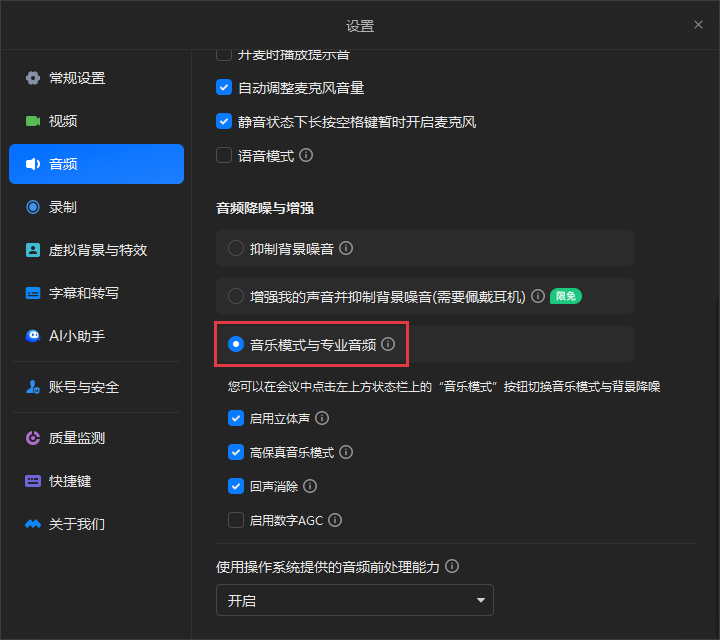The height and width of the screenshot is (640, 720).
Task: Click the speaker icon for 音频
Action: tap(33, 164)
